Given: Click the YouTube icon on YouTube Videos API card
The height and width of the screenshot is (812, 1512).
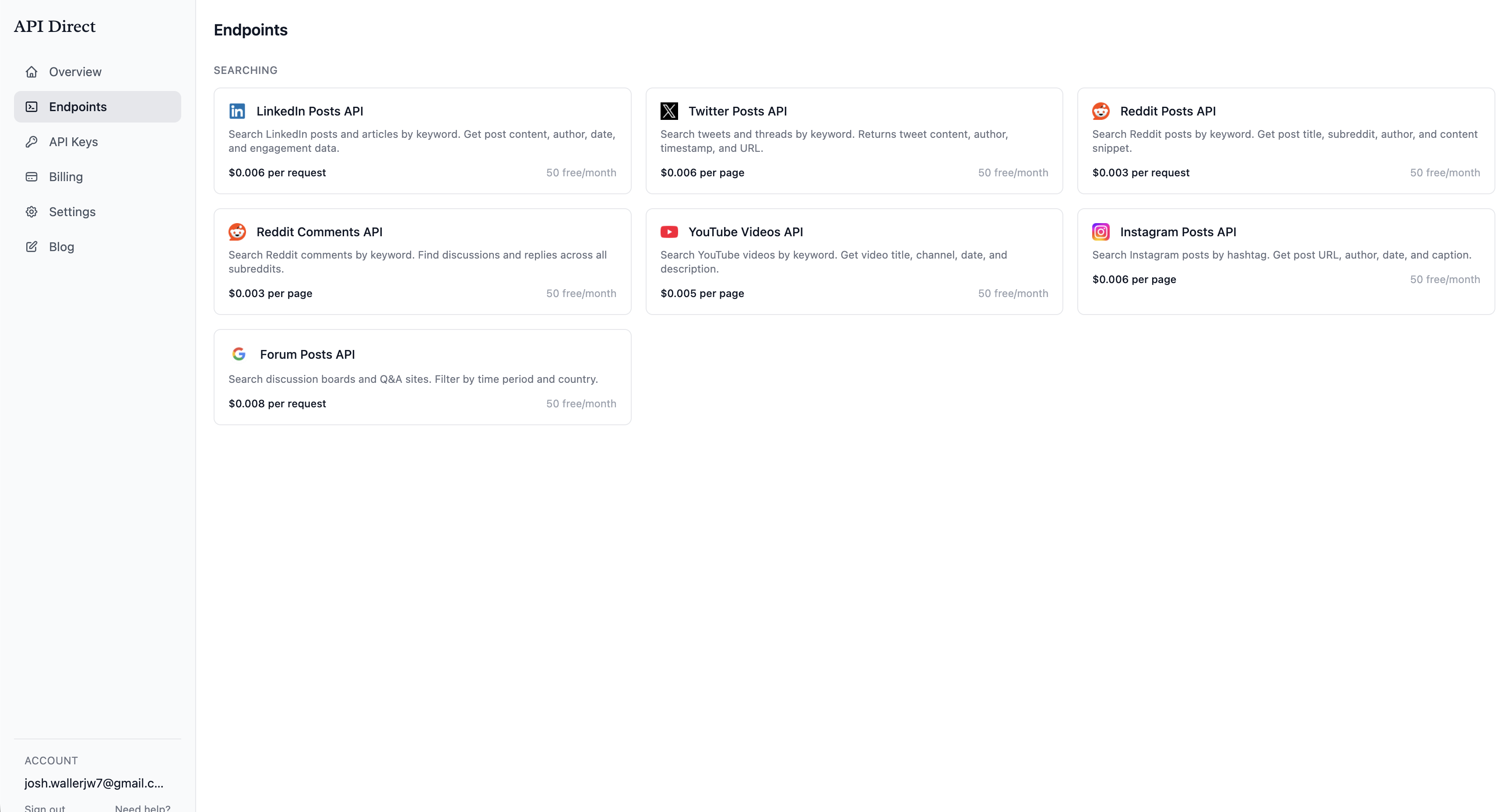Looking at the screenshot, I should pos(668,232).
